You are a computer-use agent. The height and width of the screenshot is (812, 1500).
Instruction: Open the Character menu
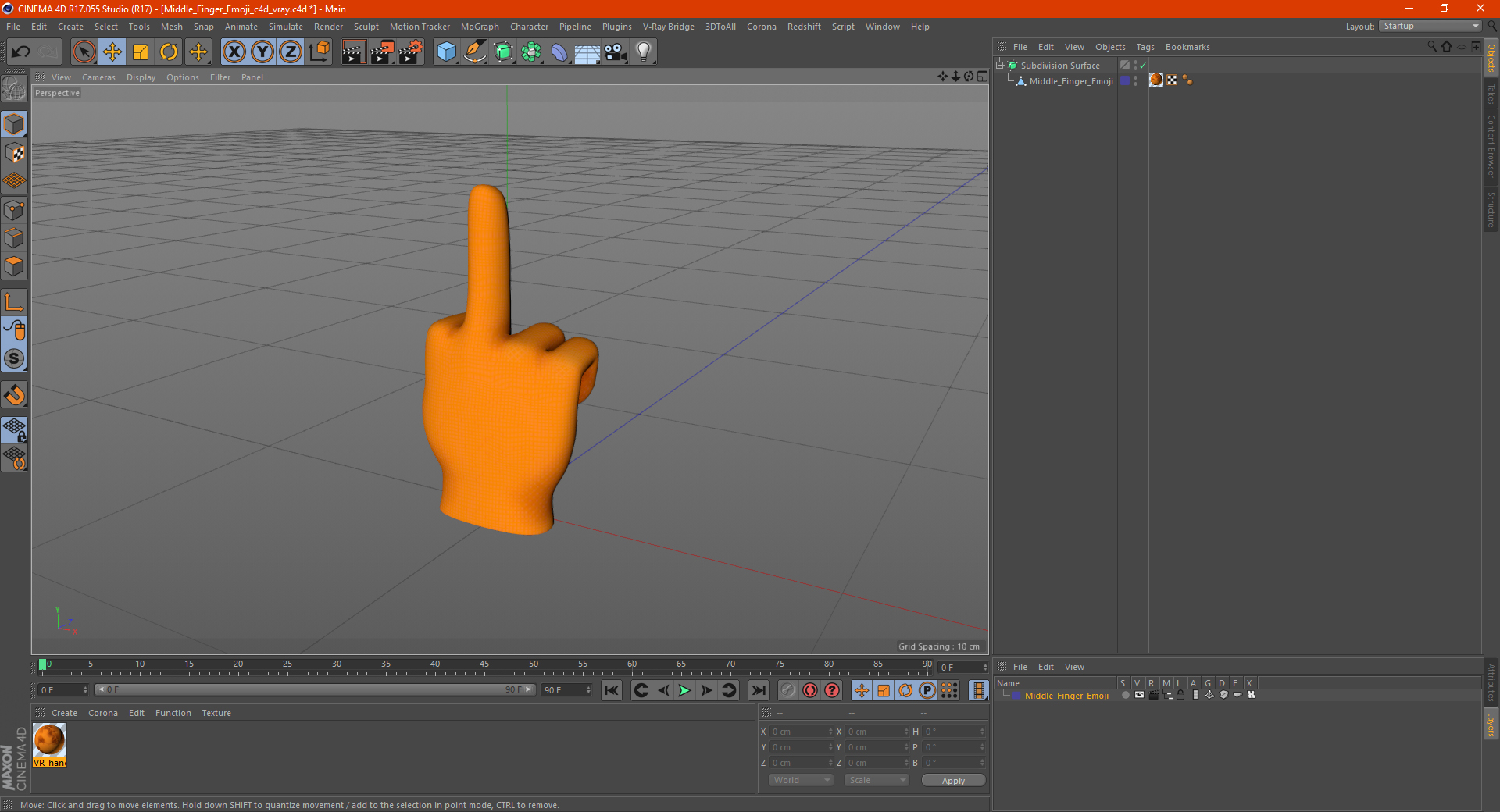pos(529,27)
